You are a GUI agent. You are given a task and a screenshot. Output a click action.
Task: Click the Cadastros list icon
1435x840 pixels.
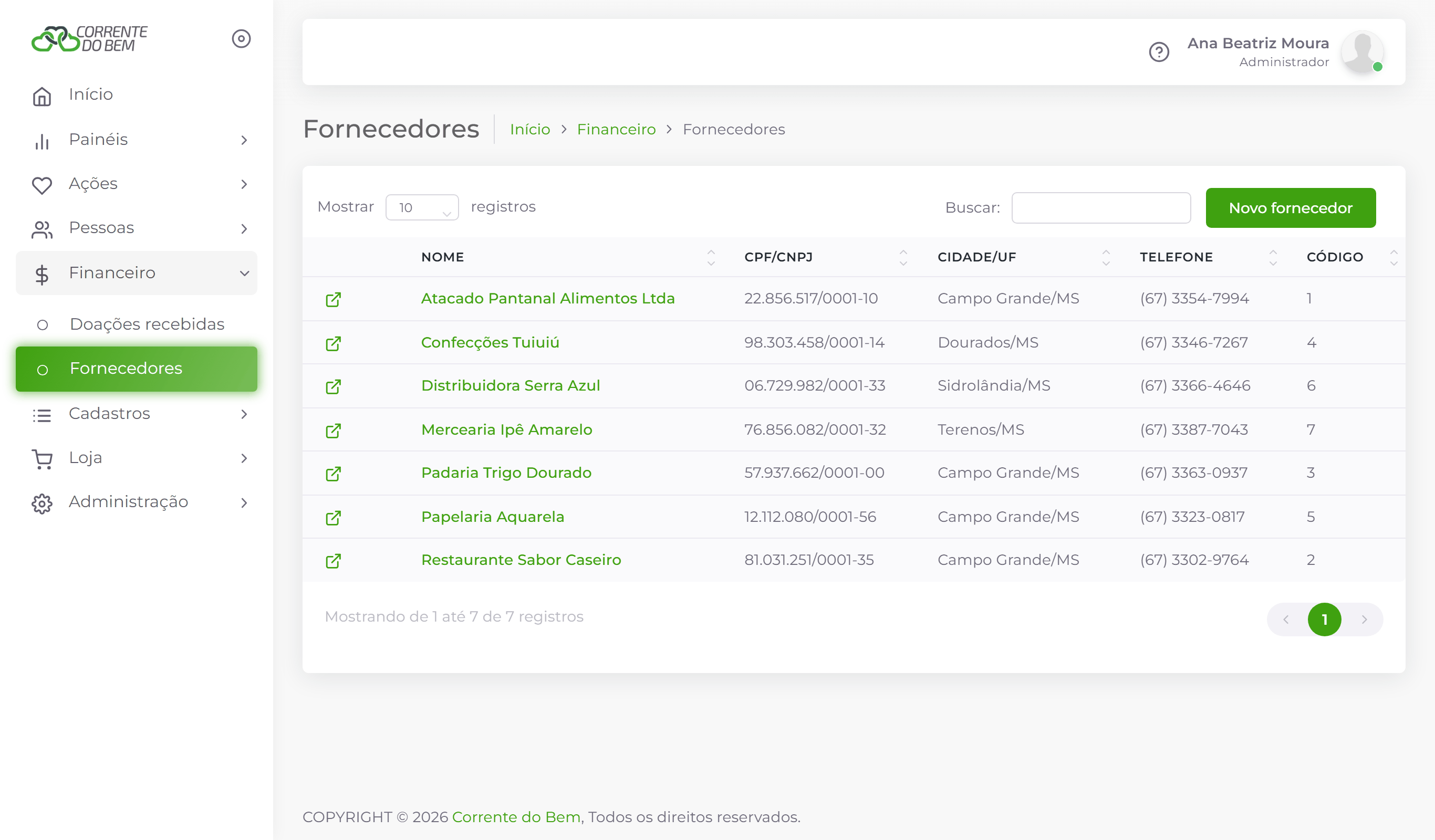(x=42, y=415)
